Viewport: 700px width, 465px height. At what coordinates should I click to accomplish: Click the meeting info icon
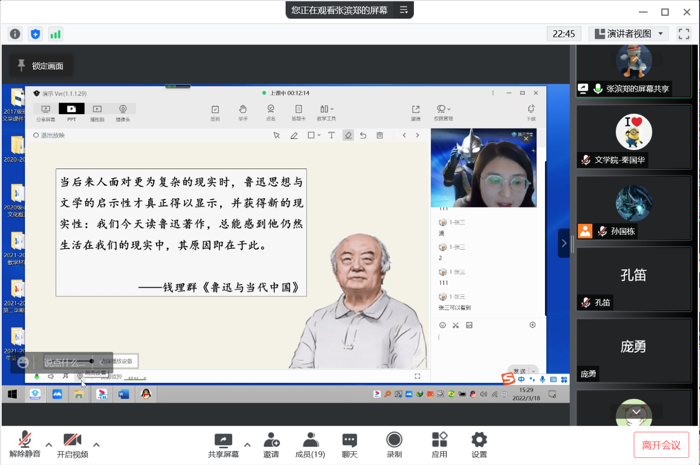pyautogui.click(x=15, y=34)
